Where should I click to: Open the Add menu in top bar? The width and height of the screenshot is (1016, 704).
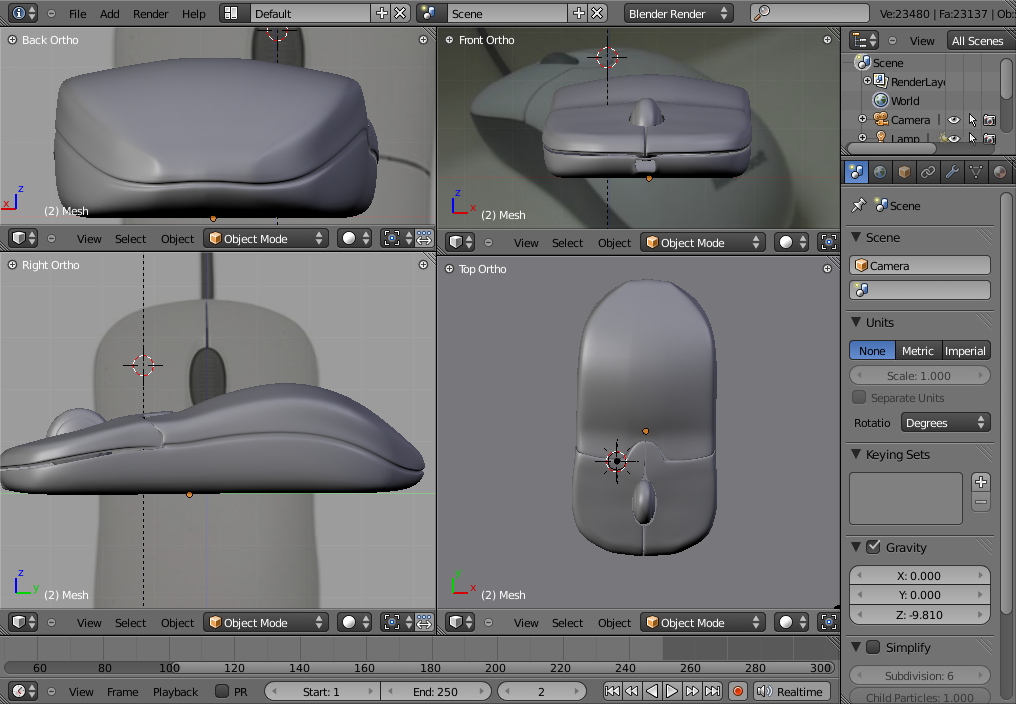click(x=110, y=13)
